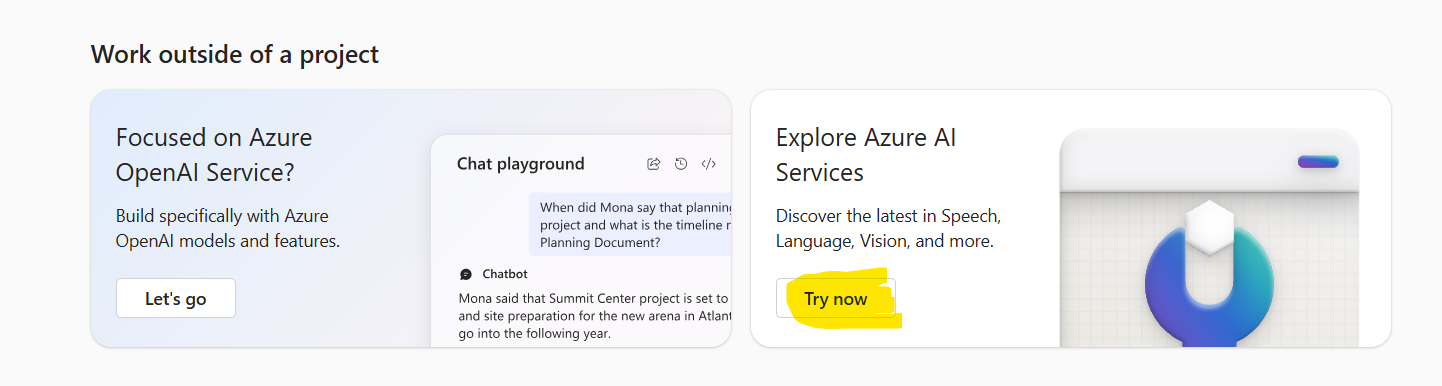The height and width of the screenshot is (386, 1442).
Task: Click the Let's go button
Action: (x=176, y=298)
